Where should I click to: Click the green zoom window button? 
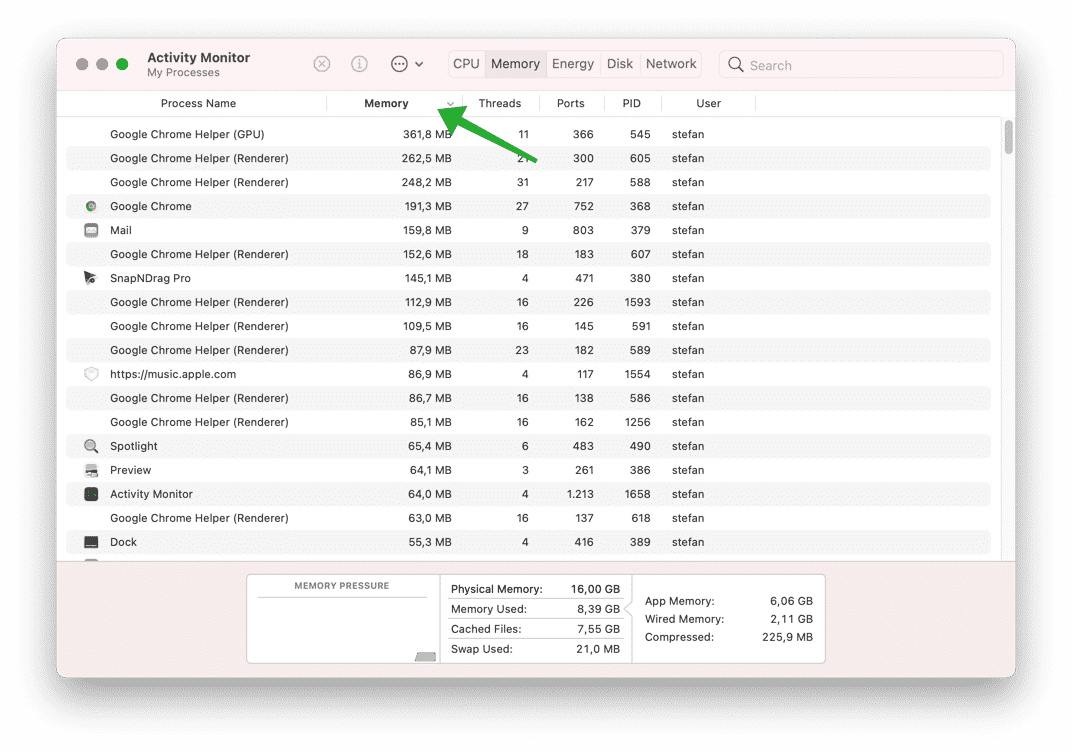pyautogui.click(x=122, y=64)
